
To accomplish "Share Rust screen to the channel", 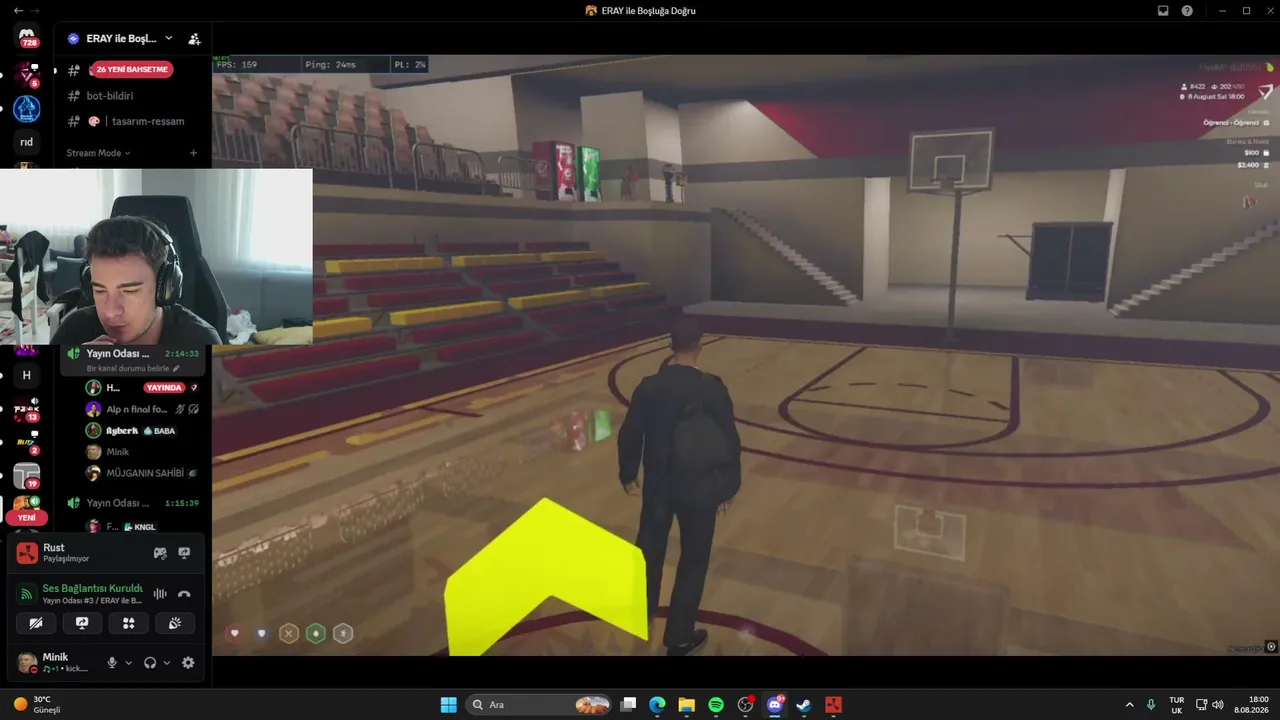I will 184,553.
